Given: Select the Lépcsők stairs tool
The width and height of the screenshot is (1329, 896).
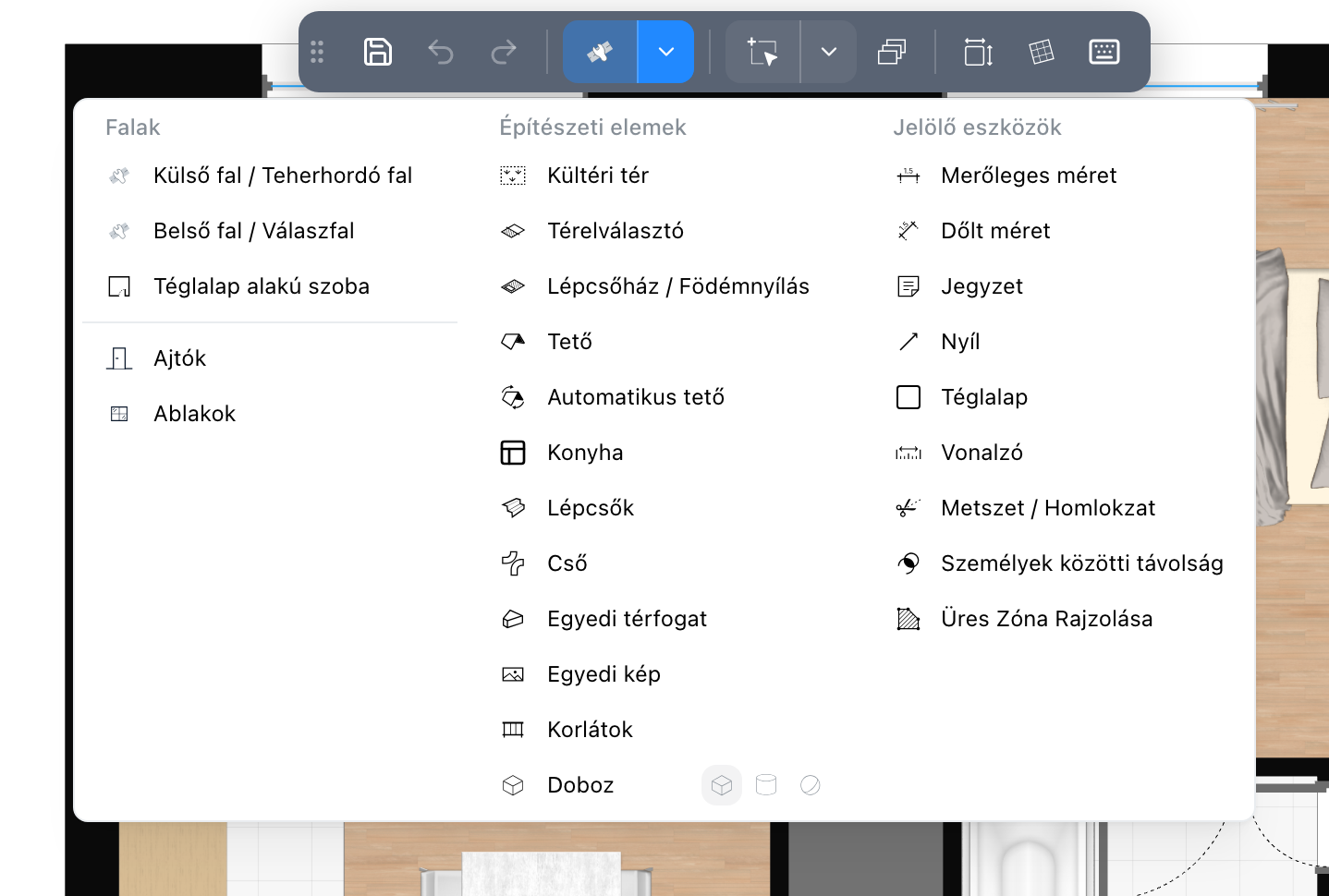Looking at the screenshot, I should (664, 508).
